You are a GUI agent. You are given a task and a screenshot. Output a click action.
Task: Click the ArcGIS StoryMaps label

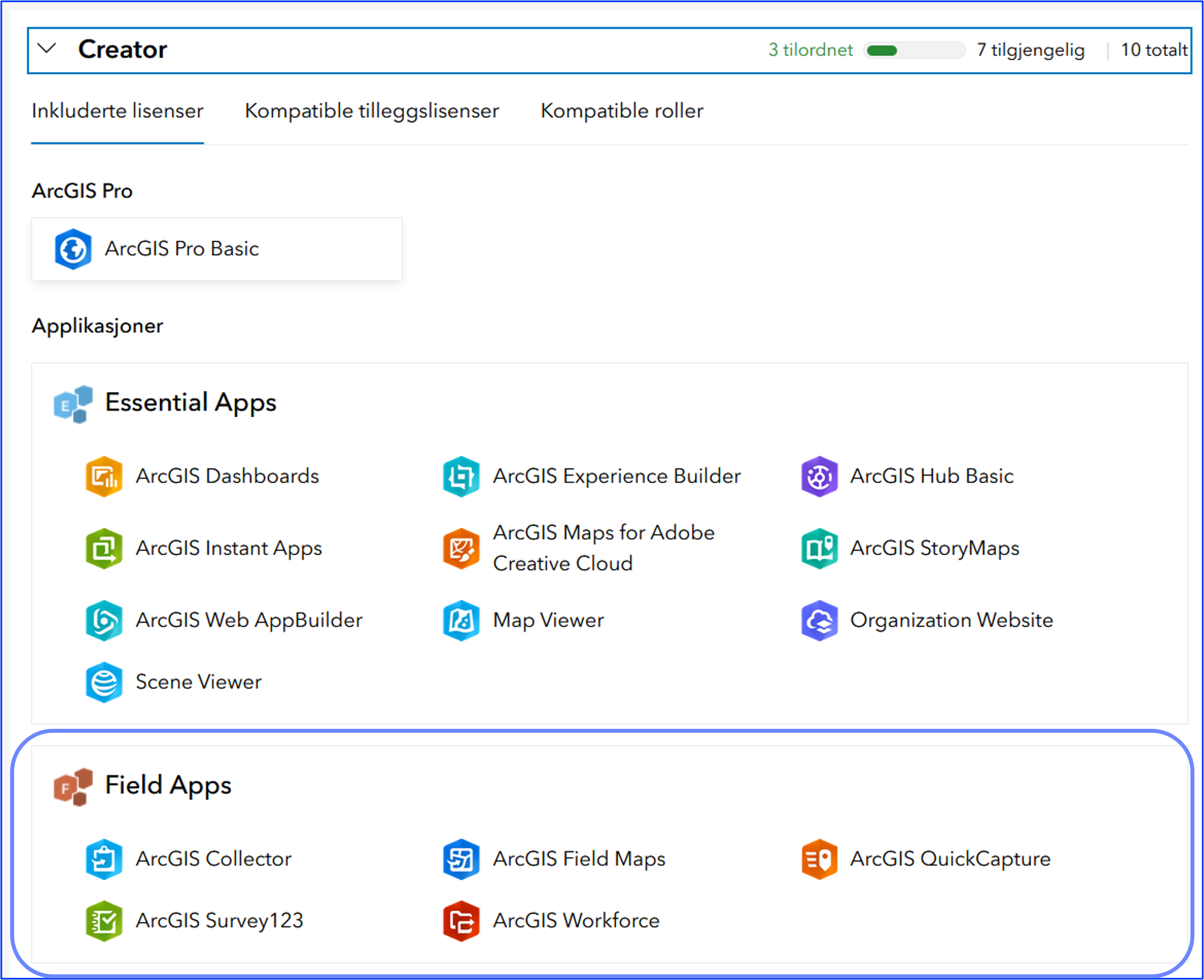click(935, 549)
